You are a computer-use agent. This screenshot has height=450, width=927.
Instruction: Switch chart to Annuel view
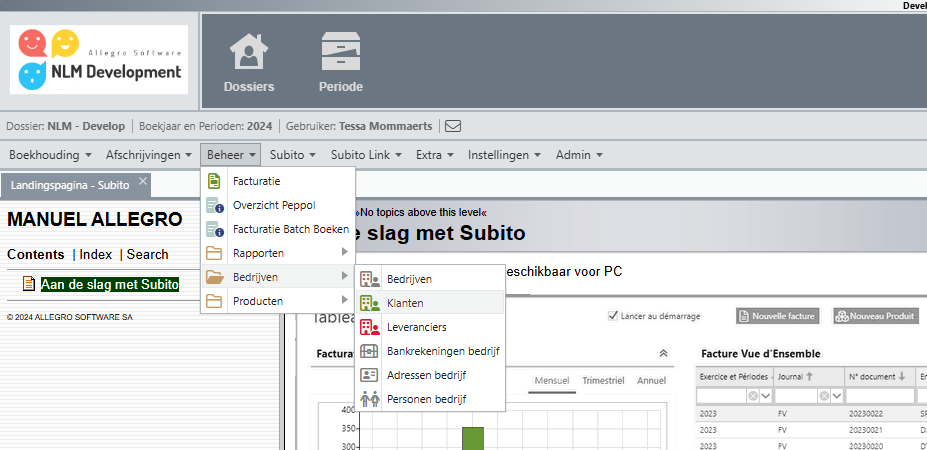(652, 380)
